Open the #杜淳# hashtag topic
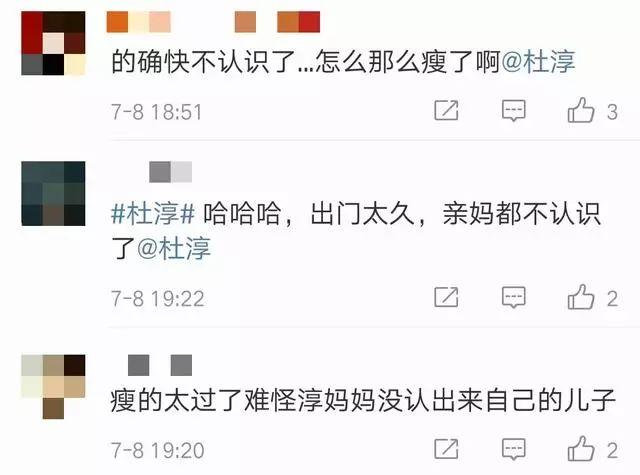Image resolution: width=640 pixels, height=475 pixels. (x=153, y=213)
